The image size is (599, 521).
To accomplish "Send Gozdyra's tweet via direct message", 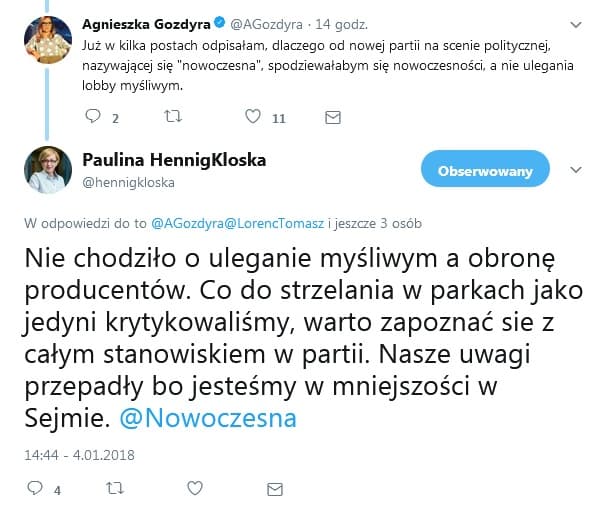I will 333,117.
